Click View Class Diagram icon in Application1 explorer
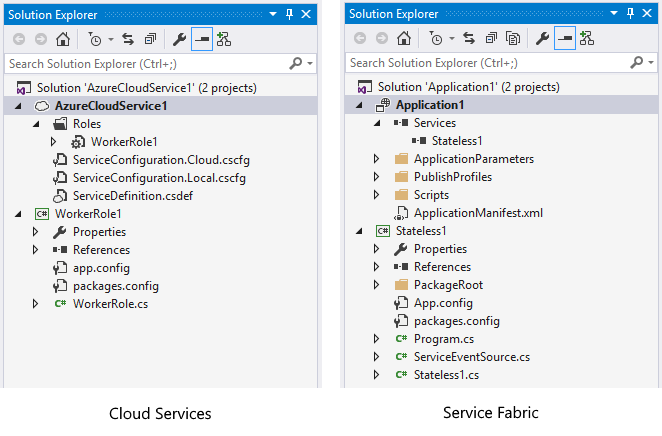This screenshot has height=436, width=662. (587, 39)
